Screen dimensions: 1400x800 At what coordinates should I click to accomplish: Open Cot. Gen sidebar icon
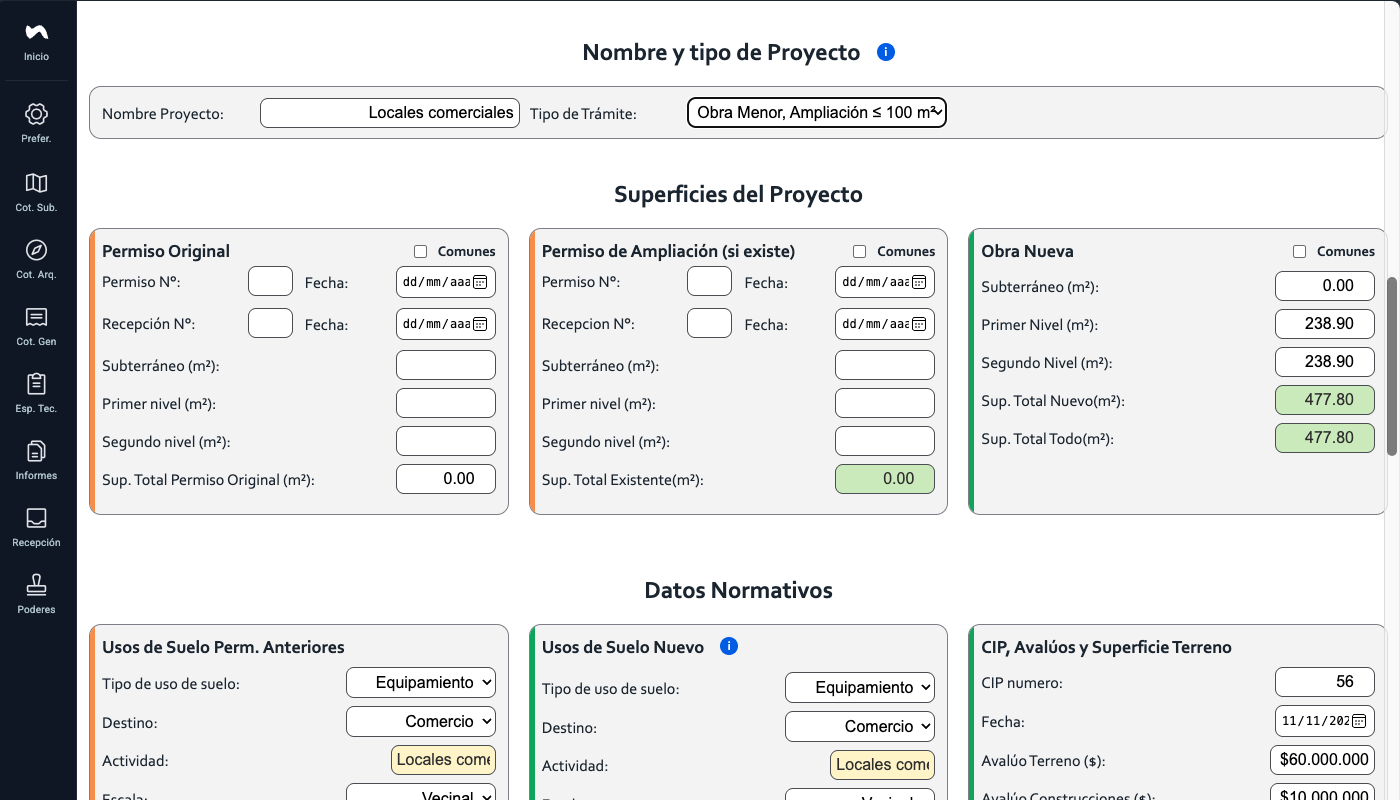coord(36,317)
